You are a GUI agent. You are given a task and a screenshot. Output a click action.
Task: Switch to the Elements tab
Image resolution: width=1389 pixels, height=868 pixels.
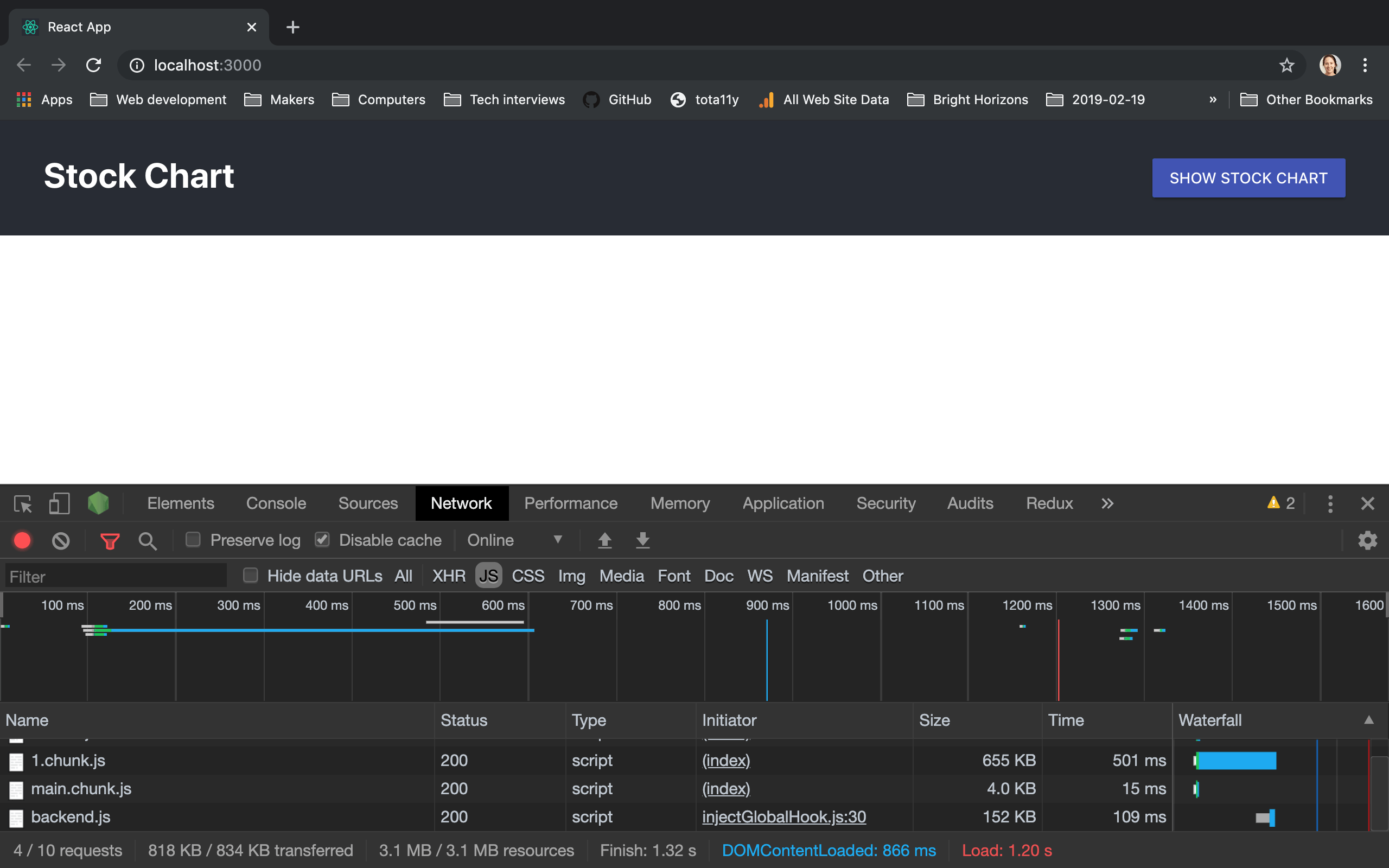(181, 503)
